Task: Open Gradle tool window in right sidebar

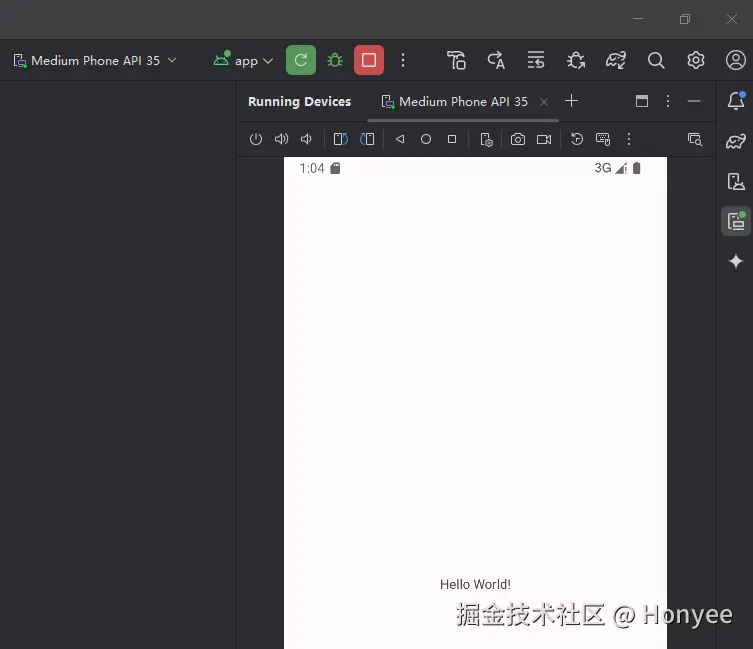Action: pyautogui.click(x=736, y=141)
